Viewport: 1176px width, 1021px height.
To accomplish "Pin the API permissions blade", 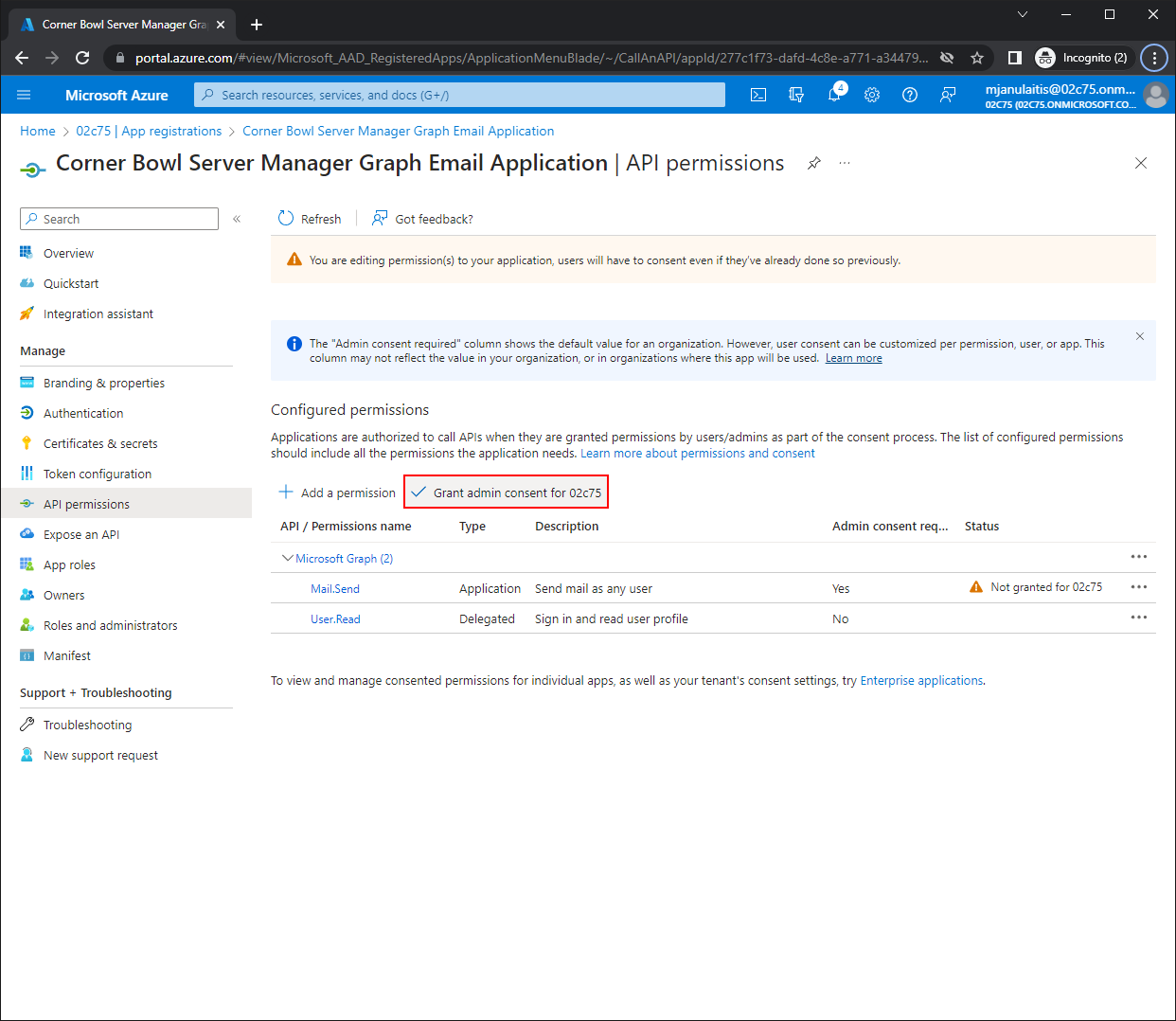I will [813, 164].
